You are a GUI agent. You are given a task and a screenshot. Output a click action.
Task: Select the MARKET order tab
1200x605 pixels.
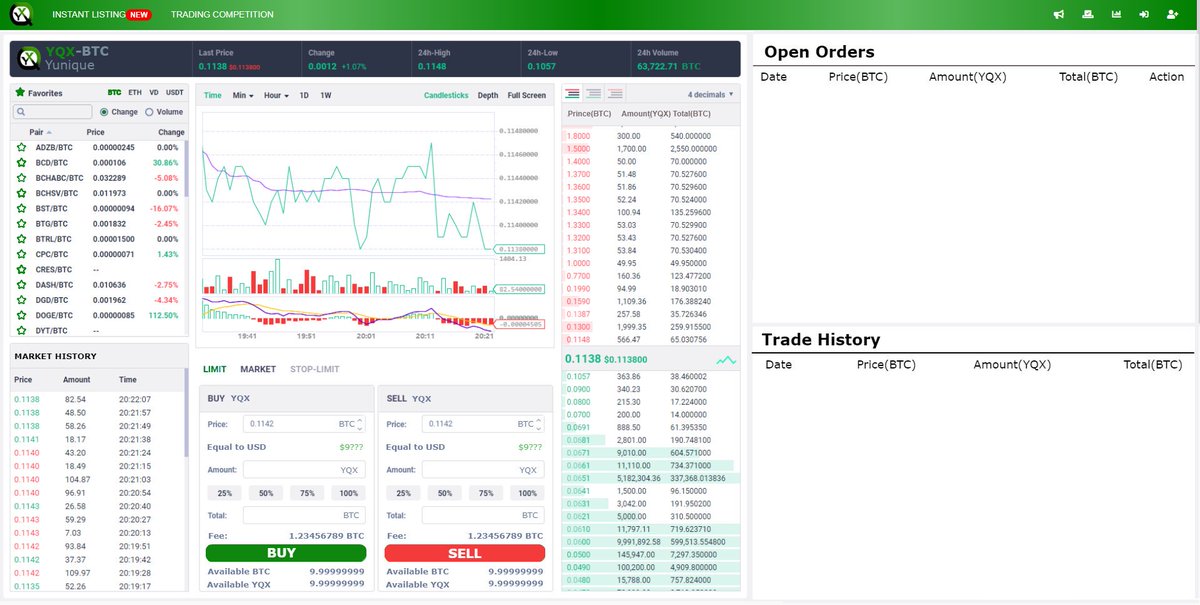(258, 369)
